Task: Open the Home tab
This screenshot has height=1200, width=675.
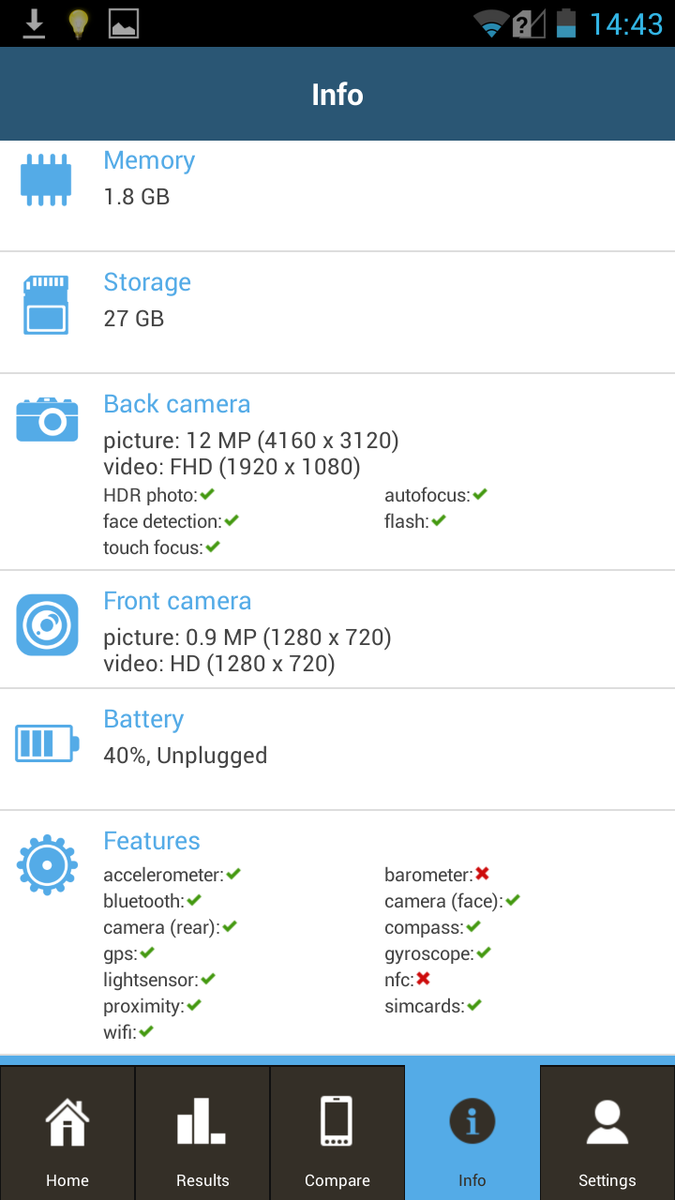Action: (67, 1133)
